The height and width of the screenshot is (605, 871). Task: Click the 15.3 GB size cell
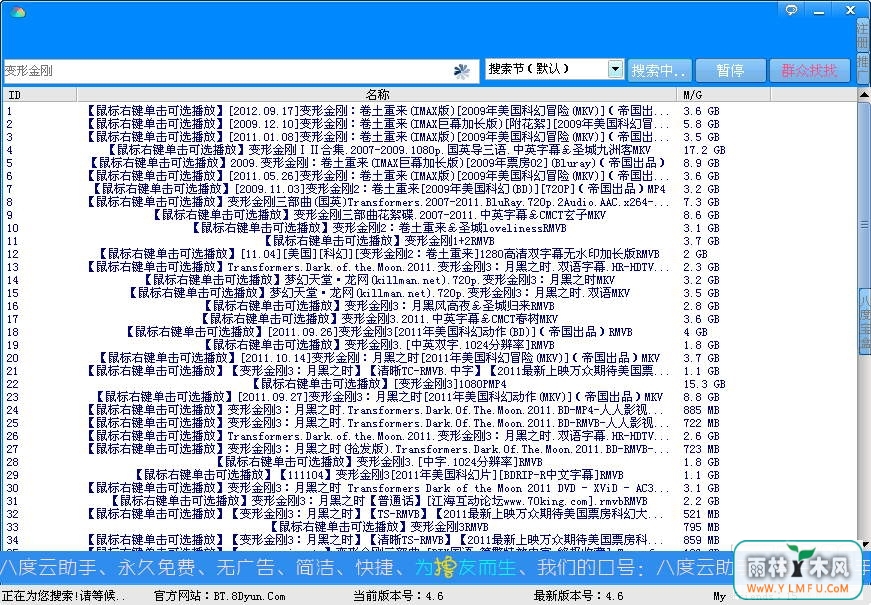[704, 384]
